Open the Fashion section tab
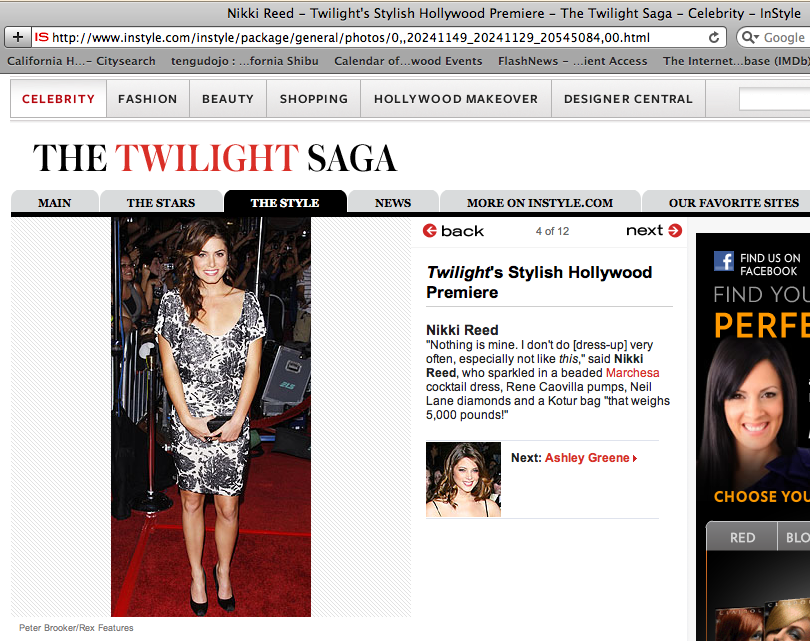Image resolution: width=810 pixels, height=641 pixels. pos(148,99)
